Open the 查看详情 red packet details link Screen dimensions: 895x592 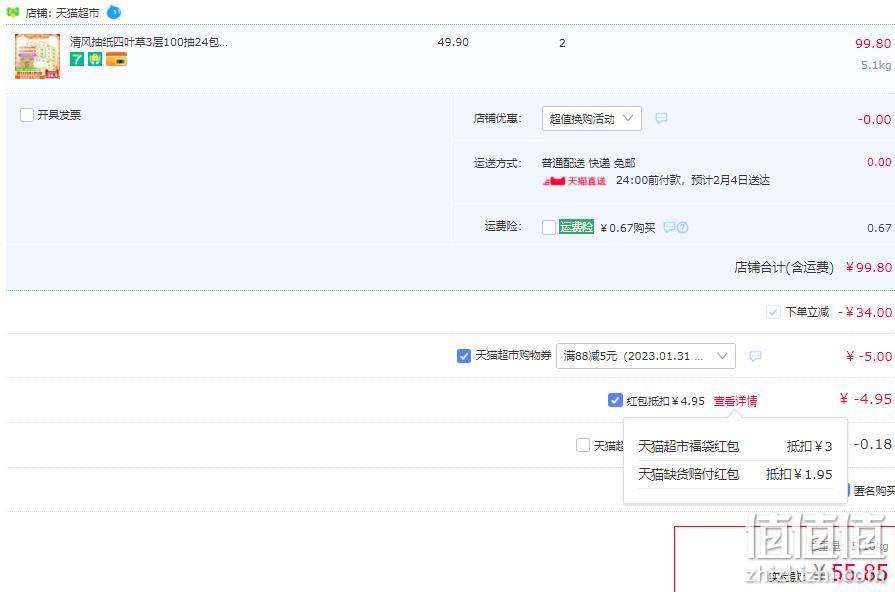[735, 401]
